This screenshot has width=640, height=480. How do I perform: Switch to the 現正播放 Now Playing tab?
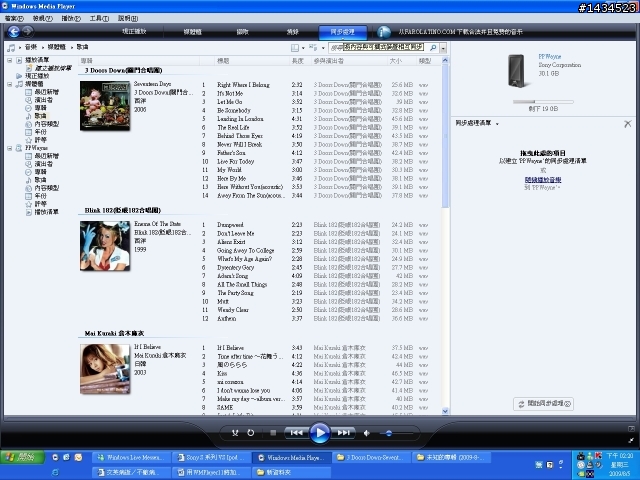[x=134, y=31]
